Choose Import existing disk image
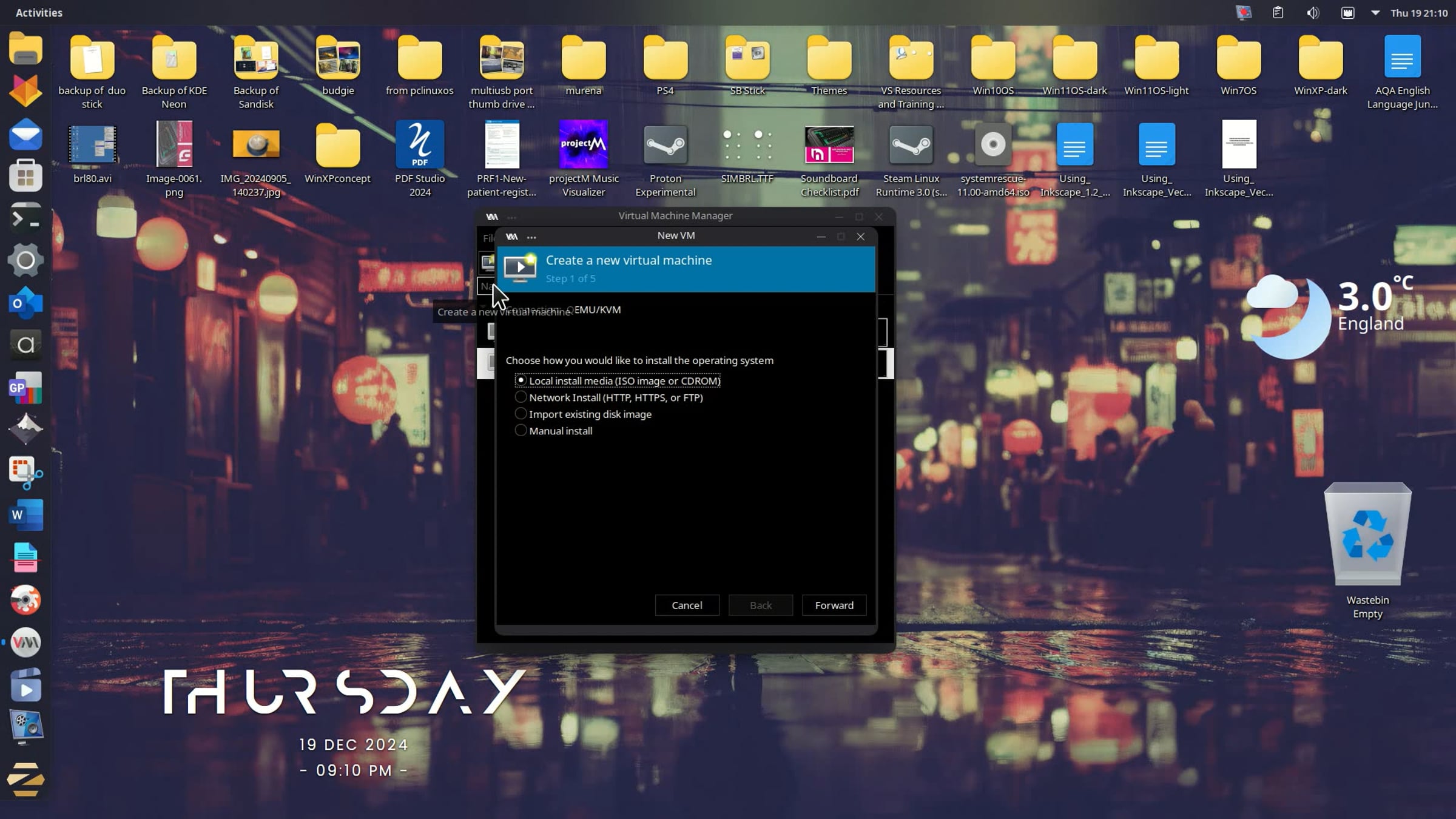The image size is (1456, 819). coord(521,413)
